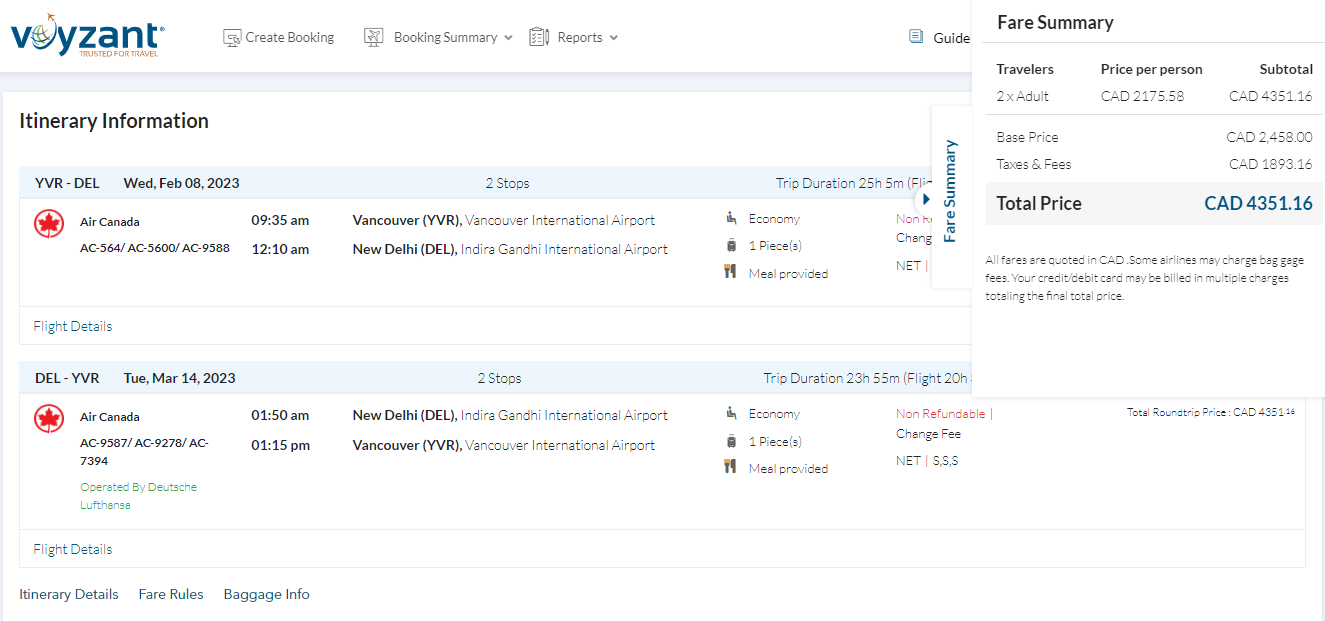Click the baggage icon on outbound flight

click(731, 246)
